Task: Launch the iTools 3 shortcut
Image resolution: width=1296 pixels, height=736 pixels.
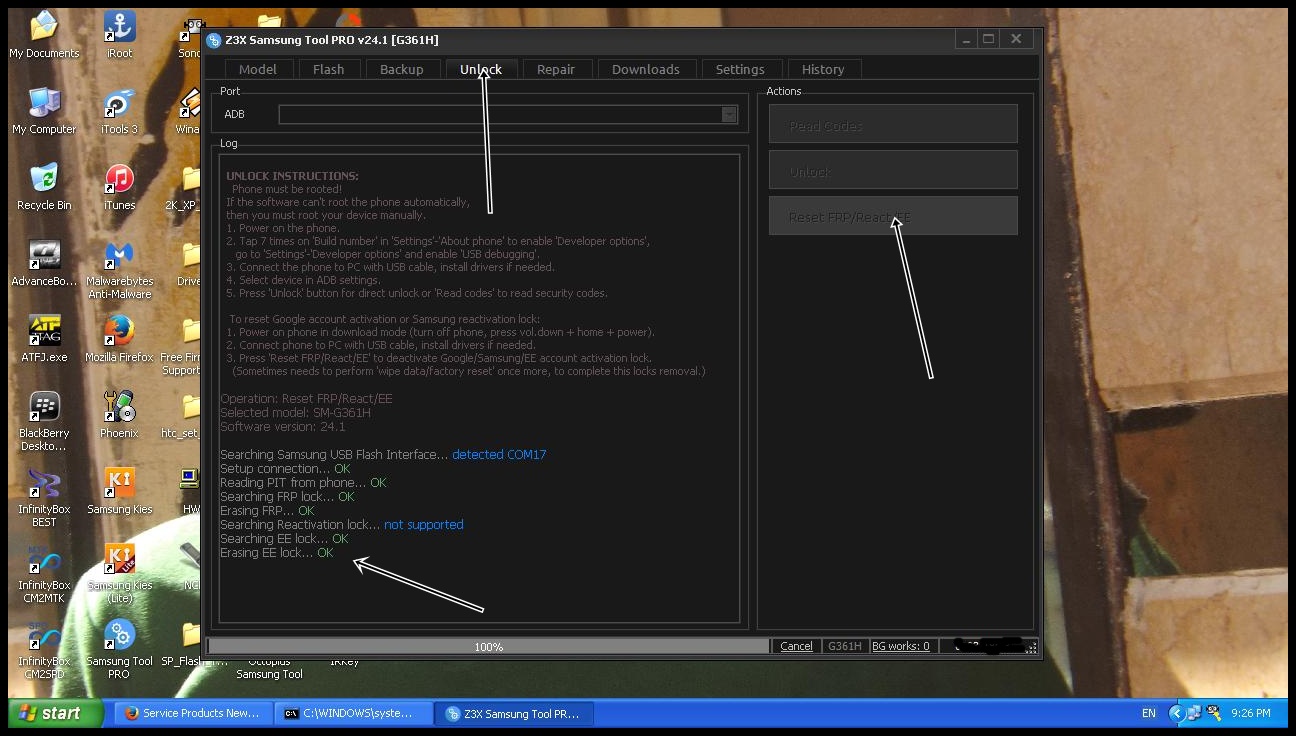Action: click(119, 111)
